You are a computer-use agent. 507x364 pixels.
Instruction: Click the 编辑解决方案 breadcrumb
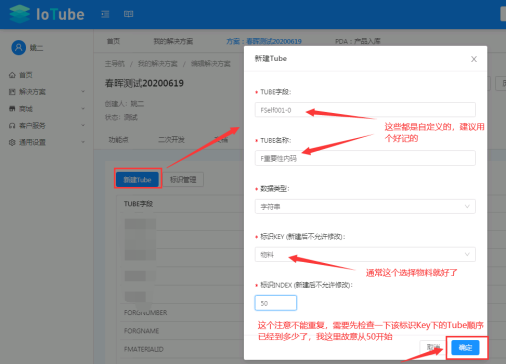pyautogui.click(x=211, y=64)
